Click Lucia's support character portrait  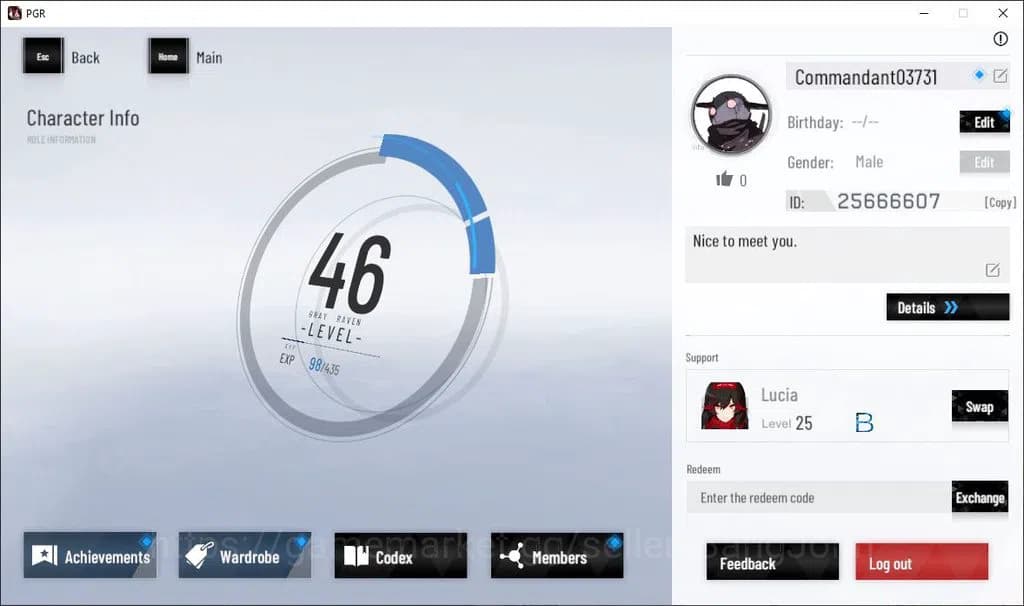pyautogui.click(x=724, y=406)
